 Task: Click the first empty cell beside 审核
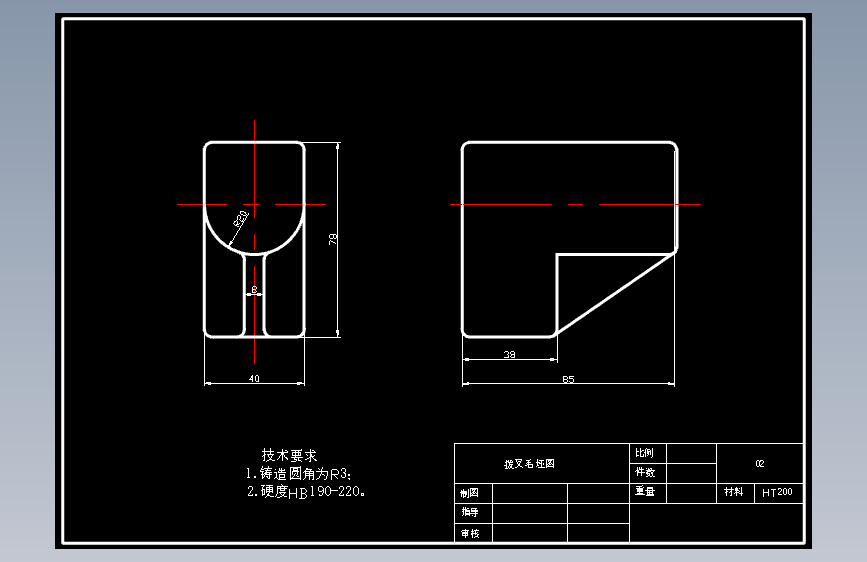pos(530,533)
